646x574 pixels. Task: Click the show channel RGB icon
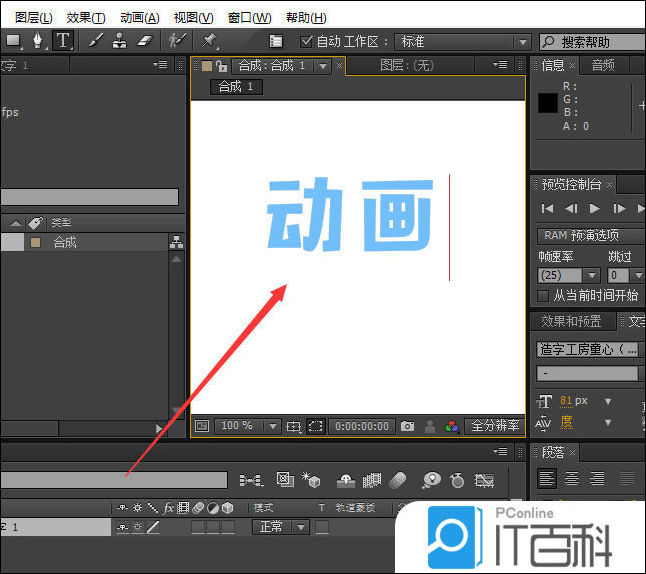[x=452, y=426]
